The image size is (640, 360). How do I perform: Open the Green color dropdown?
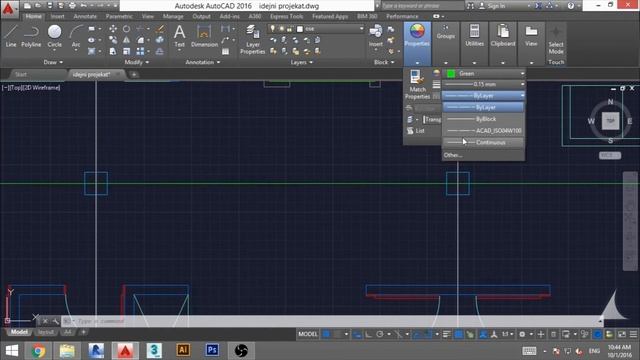tap(484, 73)
